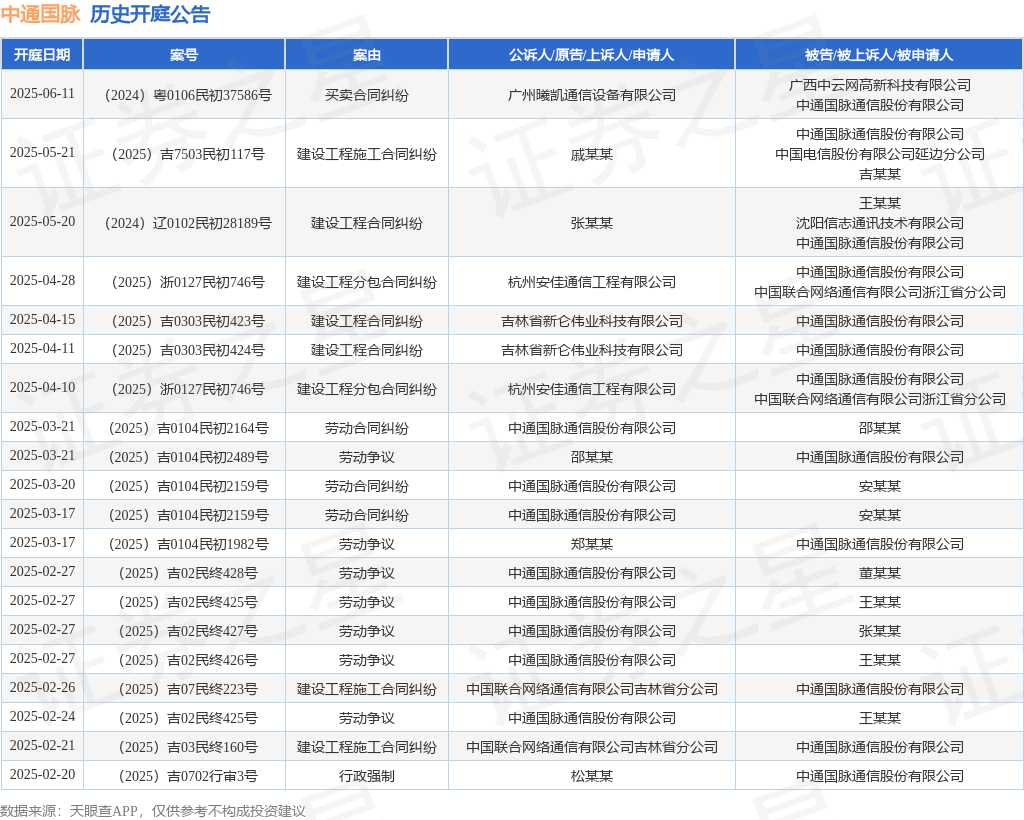Click the 历史开庭公告 heading
This screenshot has height=820, width=1024.
(150, 14)
